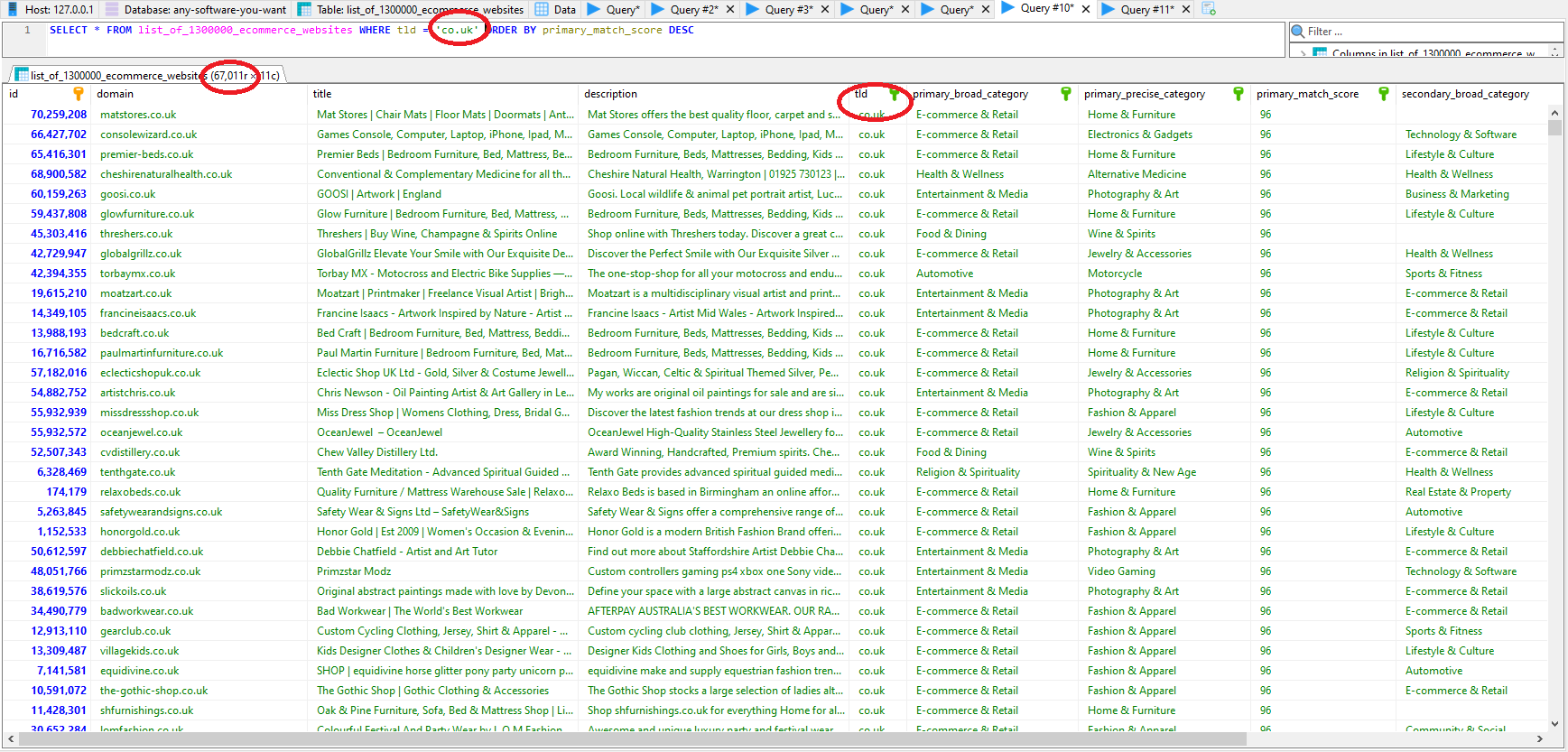The width and height of the screenshot is (1568, 752).
Task: Switch to the Data tab
Action: tap(556, 9)
